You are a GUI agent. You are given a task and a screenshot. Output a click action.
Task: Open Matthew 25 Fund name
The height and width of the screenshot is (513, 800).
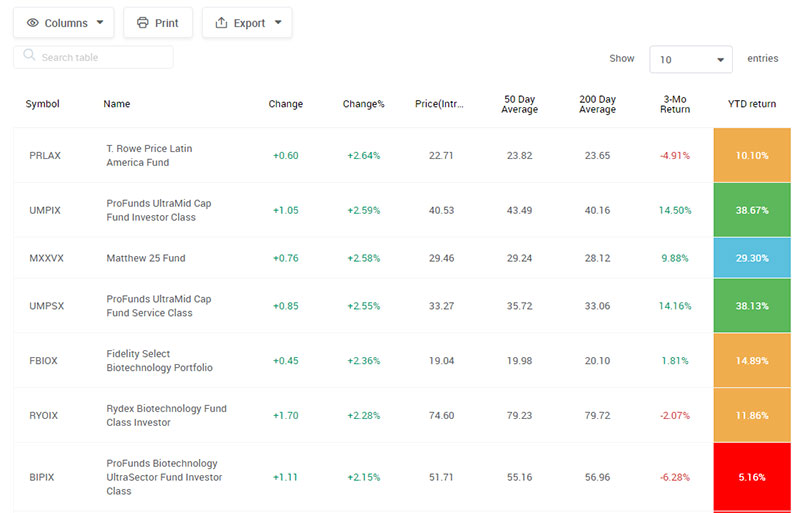tap(145, 258)
